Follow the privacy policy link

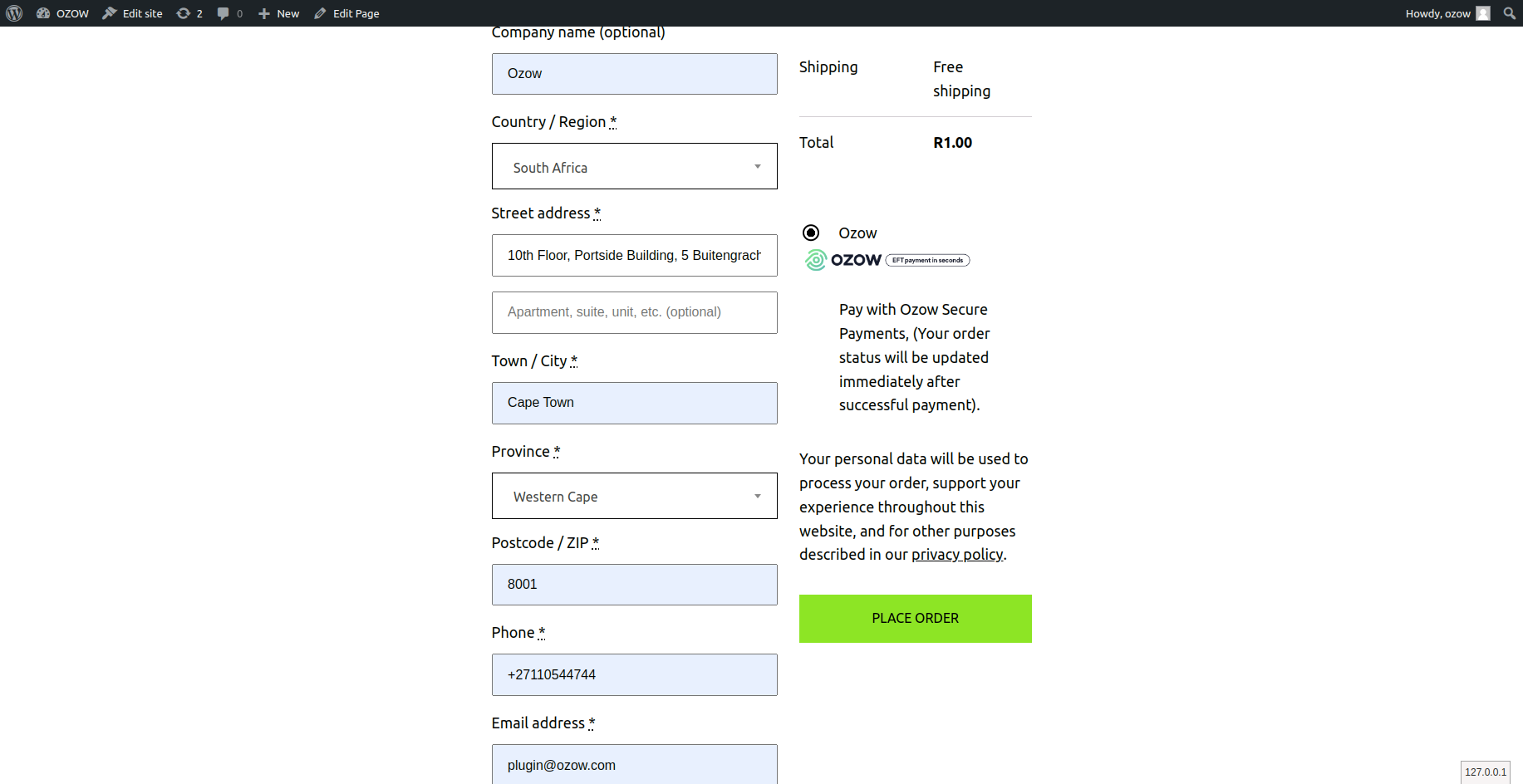point(957,555)
